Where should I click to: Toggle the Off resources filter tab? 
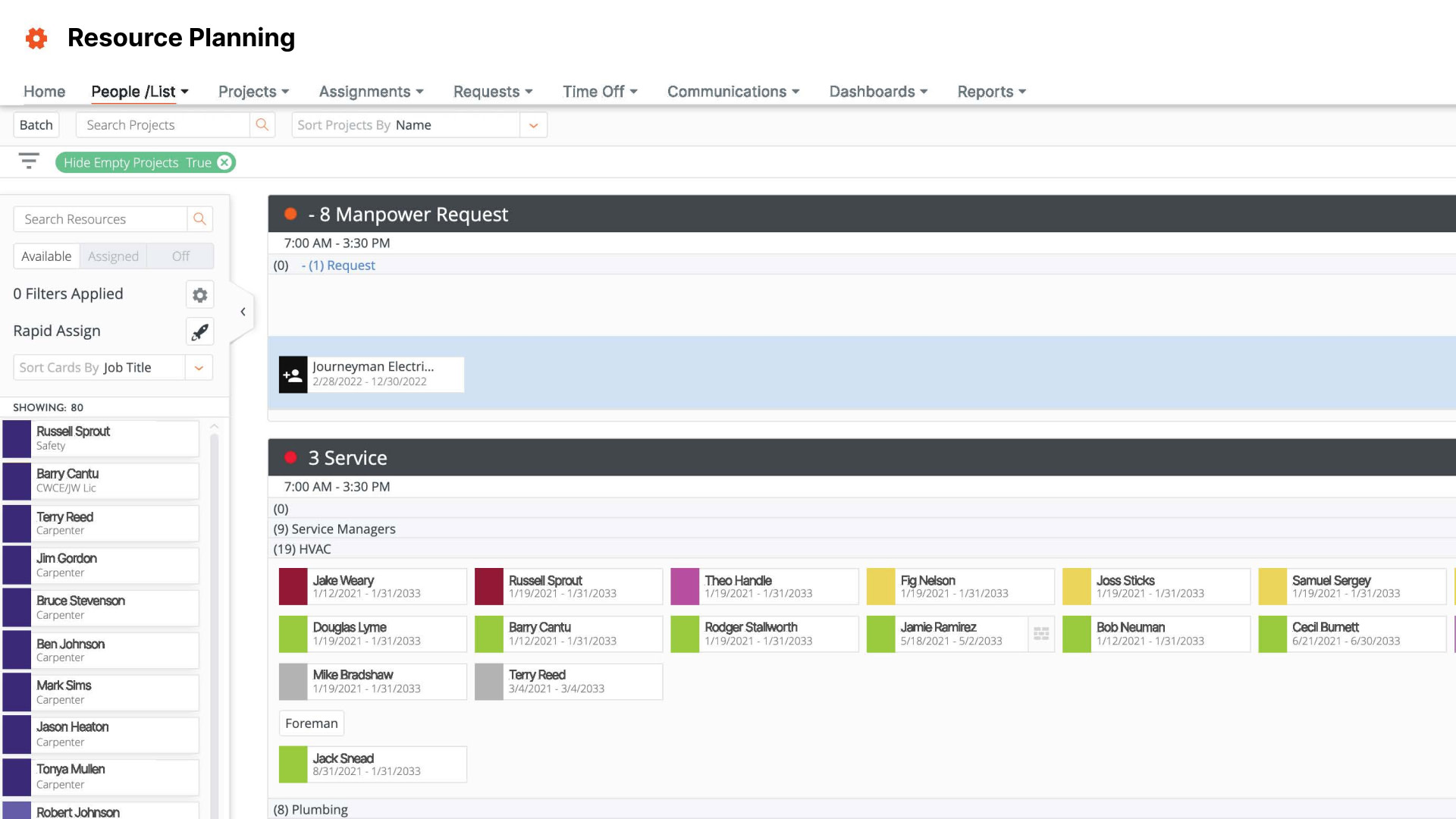pyautogui.click(x=180, y=256)
